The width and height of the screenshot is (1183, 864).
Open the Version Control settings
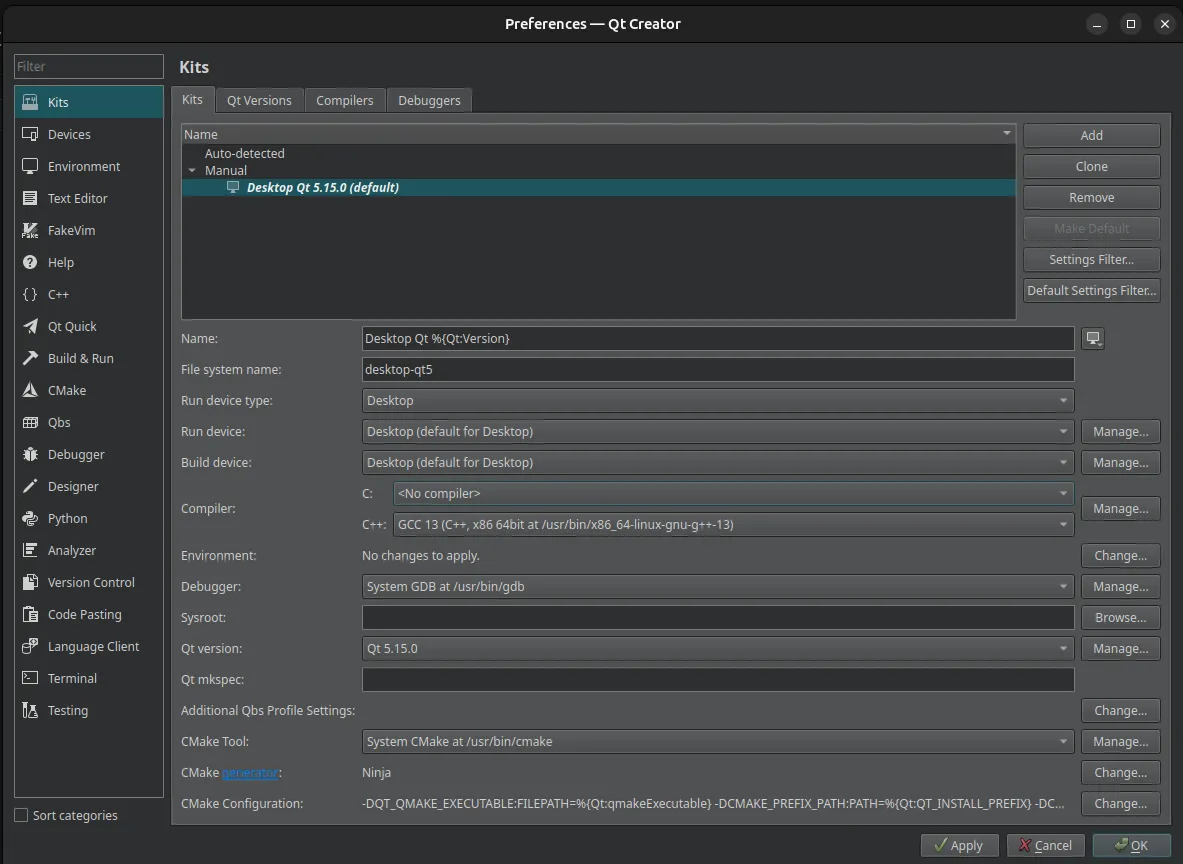(x=88, y=582)
